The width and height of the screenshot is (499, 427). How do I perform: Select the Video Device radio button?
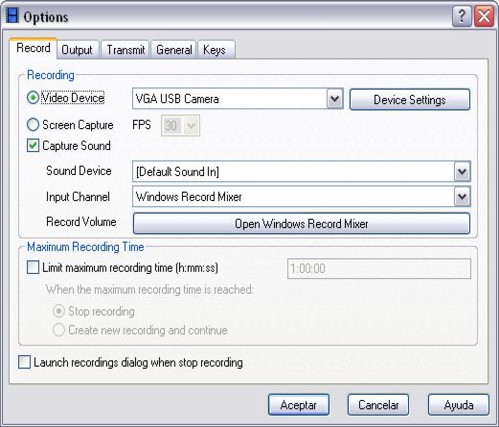[x=33, y=98]
